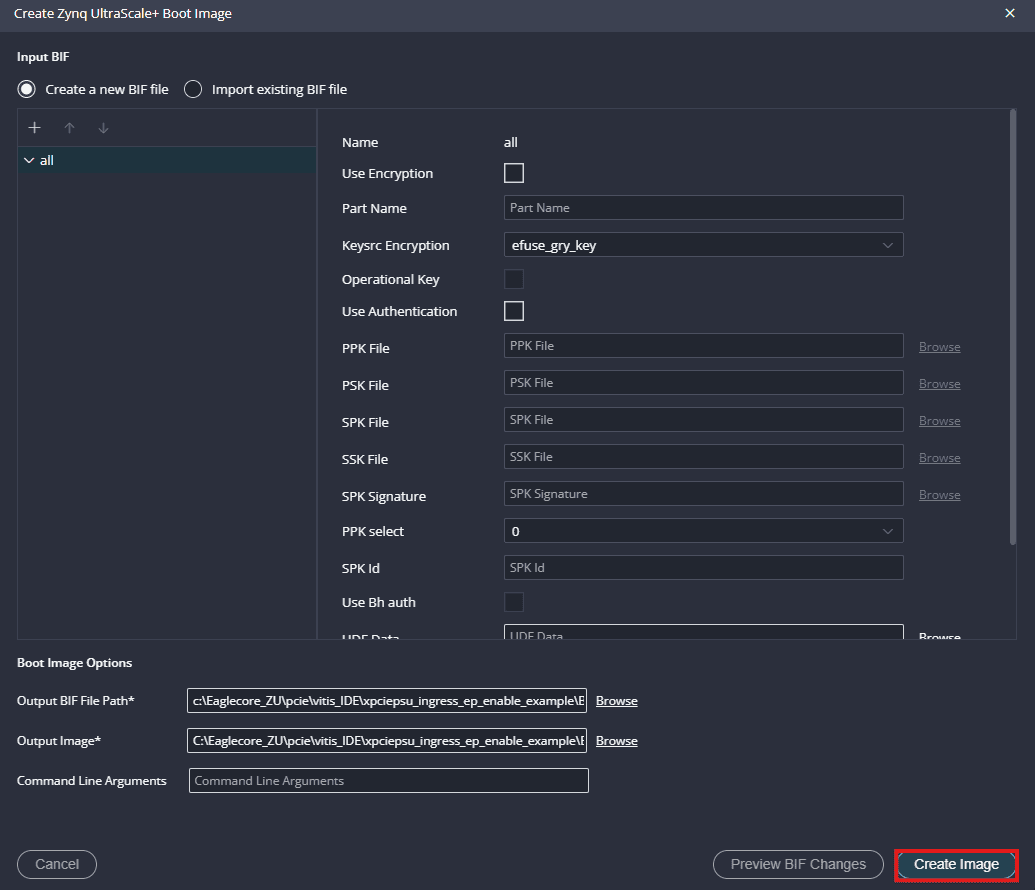Toggle the Use Authentication checkbox
This screenshot has width=1035, height=890.
point(514,311)
